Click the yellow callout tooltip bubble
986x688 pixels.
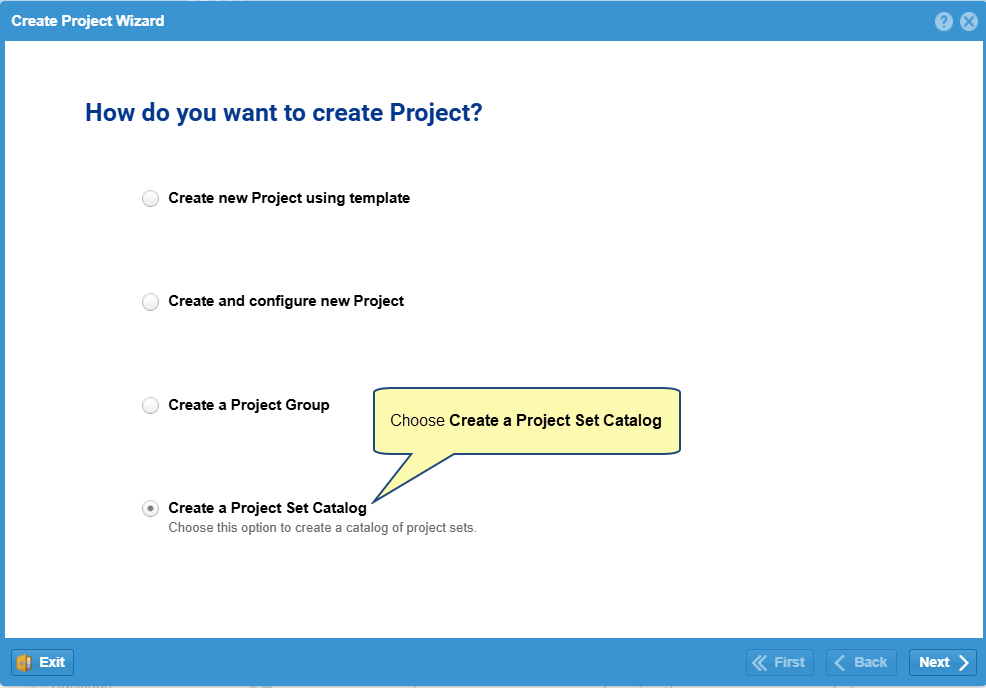pyautogui.click(x=527, y=421)
